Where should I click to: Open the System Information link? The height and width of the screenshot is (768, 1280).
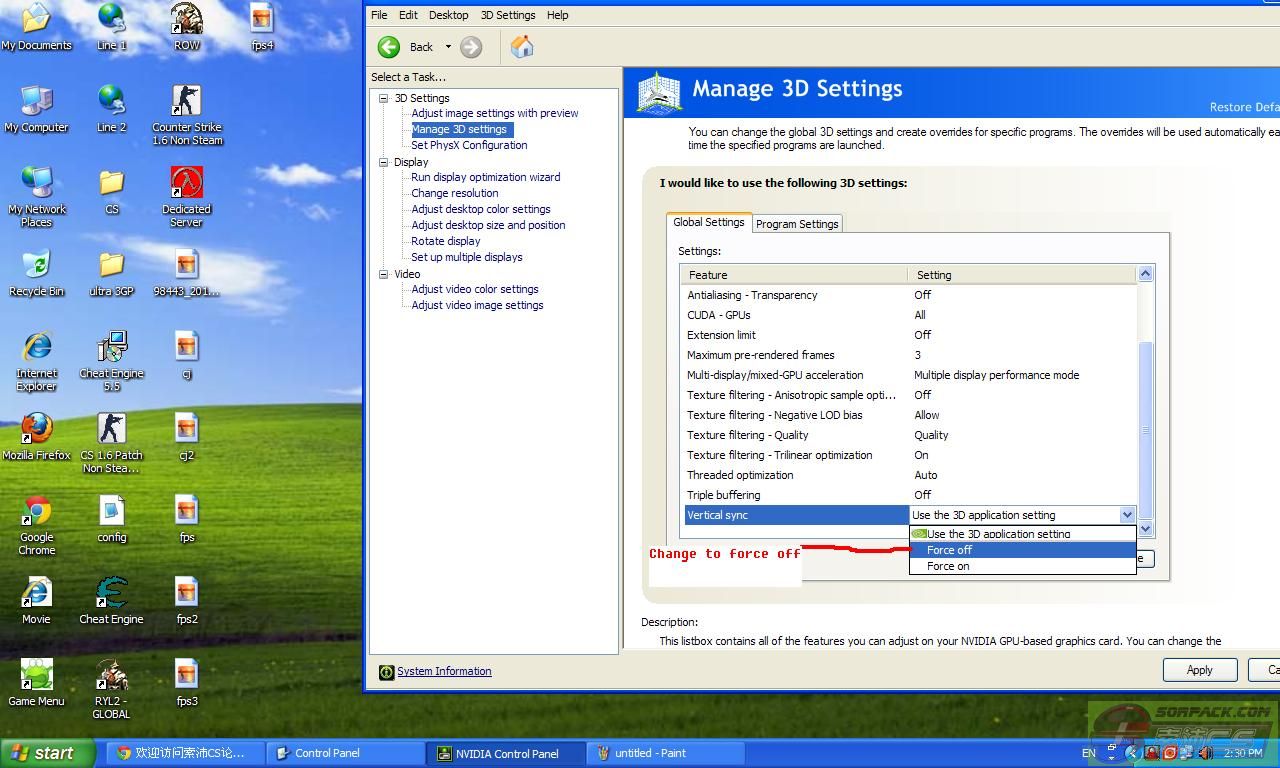tap(444, 671)
